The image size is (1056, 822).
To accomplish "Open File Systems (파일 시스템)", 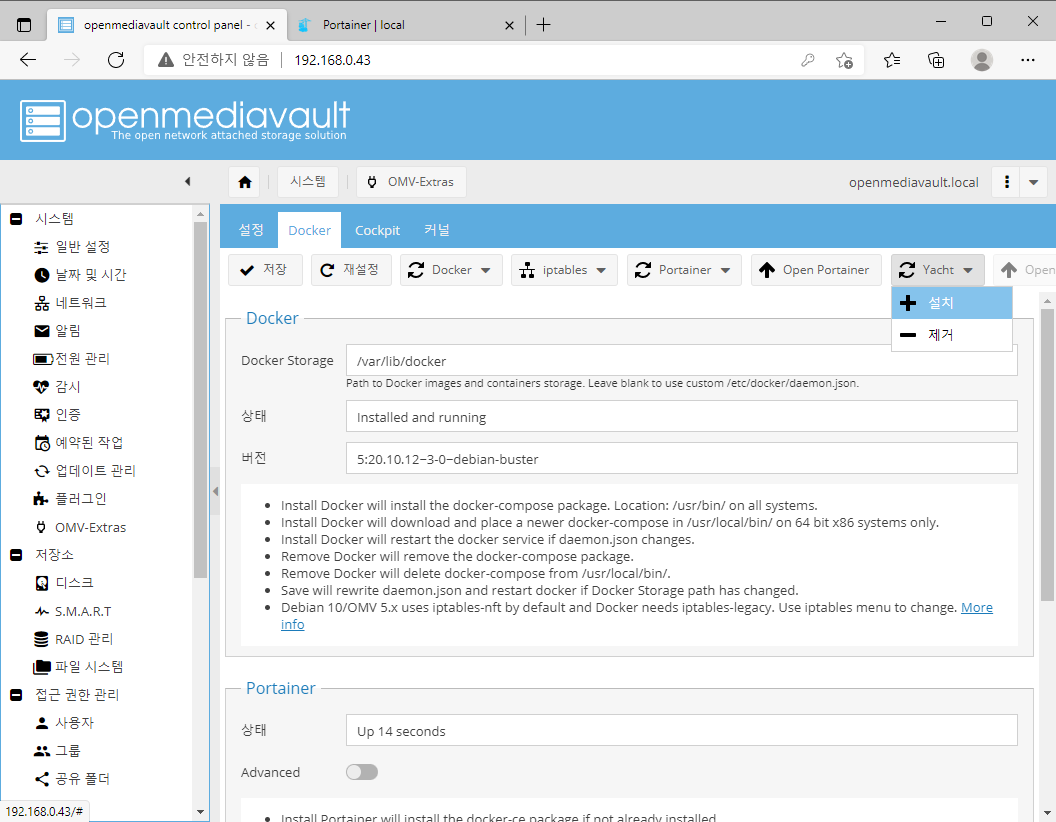I will pos(79,666).
